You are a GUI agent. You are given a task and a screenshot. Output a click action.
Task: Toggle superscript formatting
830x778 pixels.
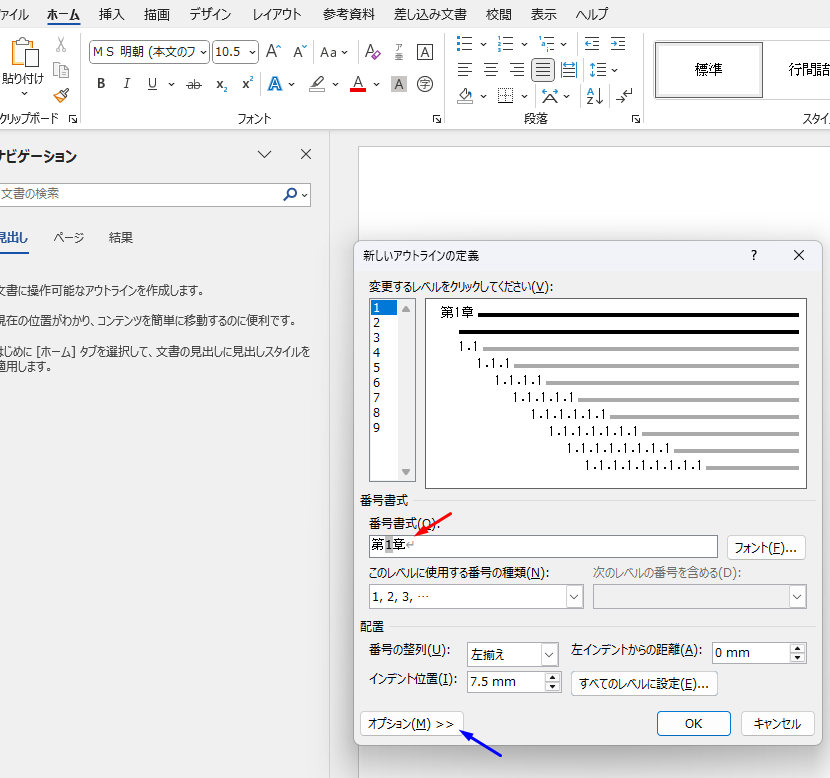pos(247,84)
